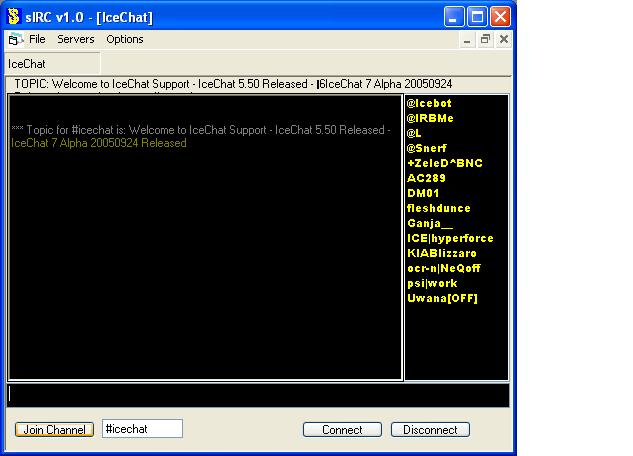Select user @Icebot in nick list
This screenshot has width=633, height=456.
429,103
